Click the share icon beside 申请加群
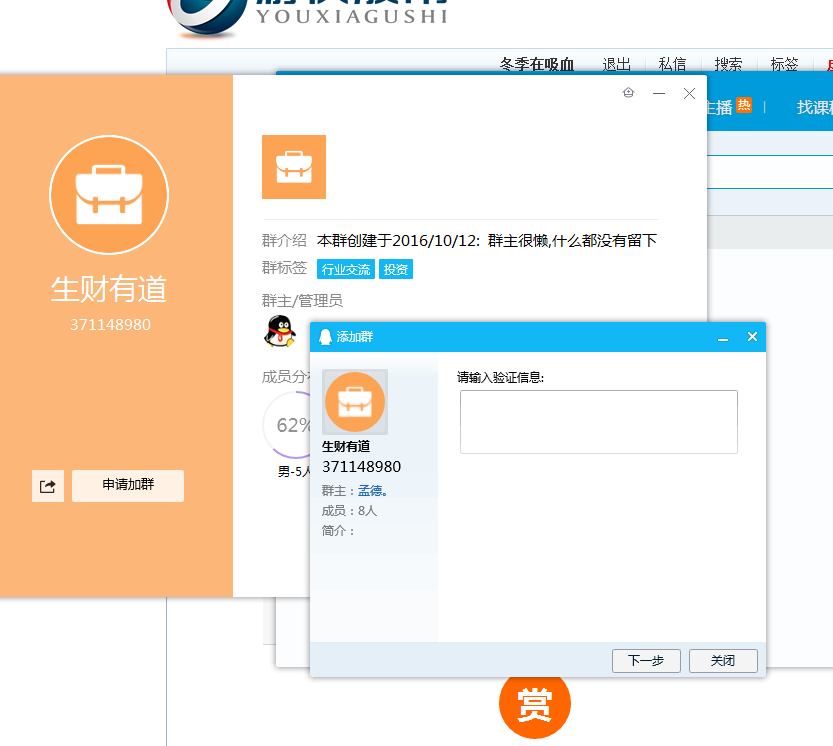 tap(48, 486)
